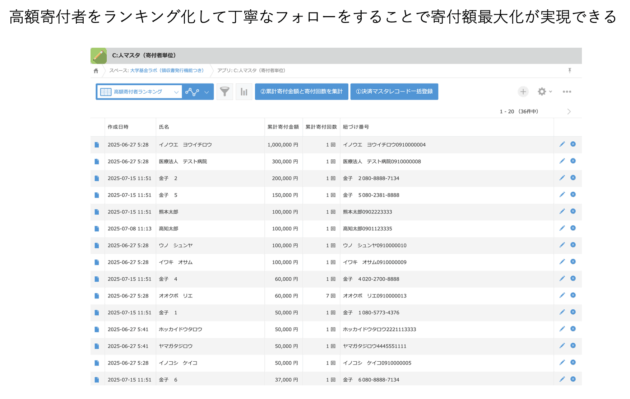This screenshot has height=399, width=630.
Task: Edit the イノコシ ケイコ record with pencil icon
Action: [562, 362]
